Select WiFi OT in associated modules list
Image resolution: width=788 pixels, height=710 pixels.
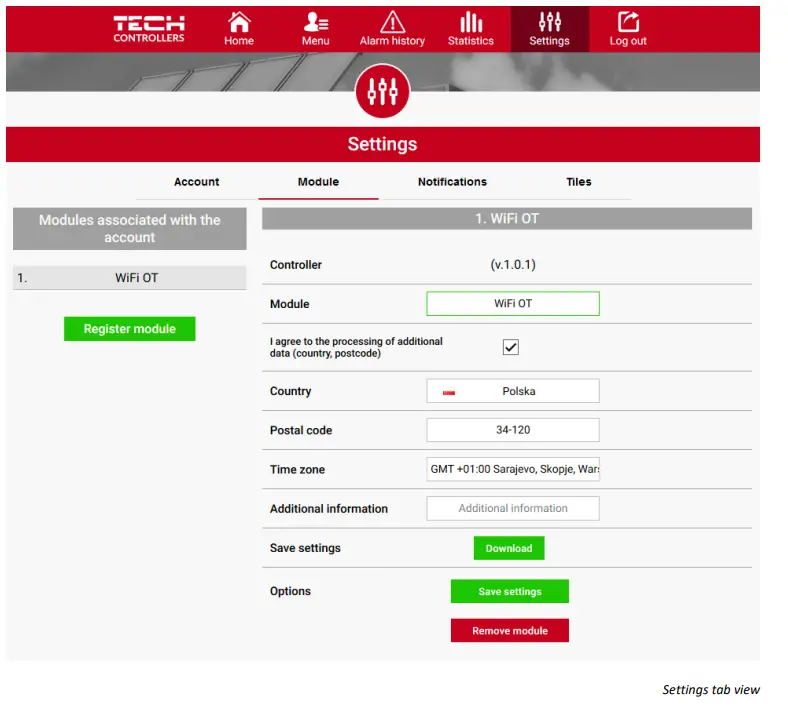pos(130,278)
